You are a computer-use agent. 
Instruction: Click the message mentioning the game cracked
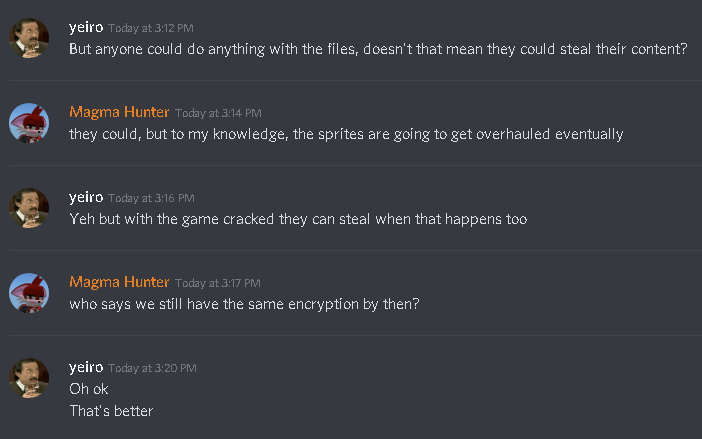click(297, 219)
